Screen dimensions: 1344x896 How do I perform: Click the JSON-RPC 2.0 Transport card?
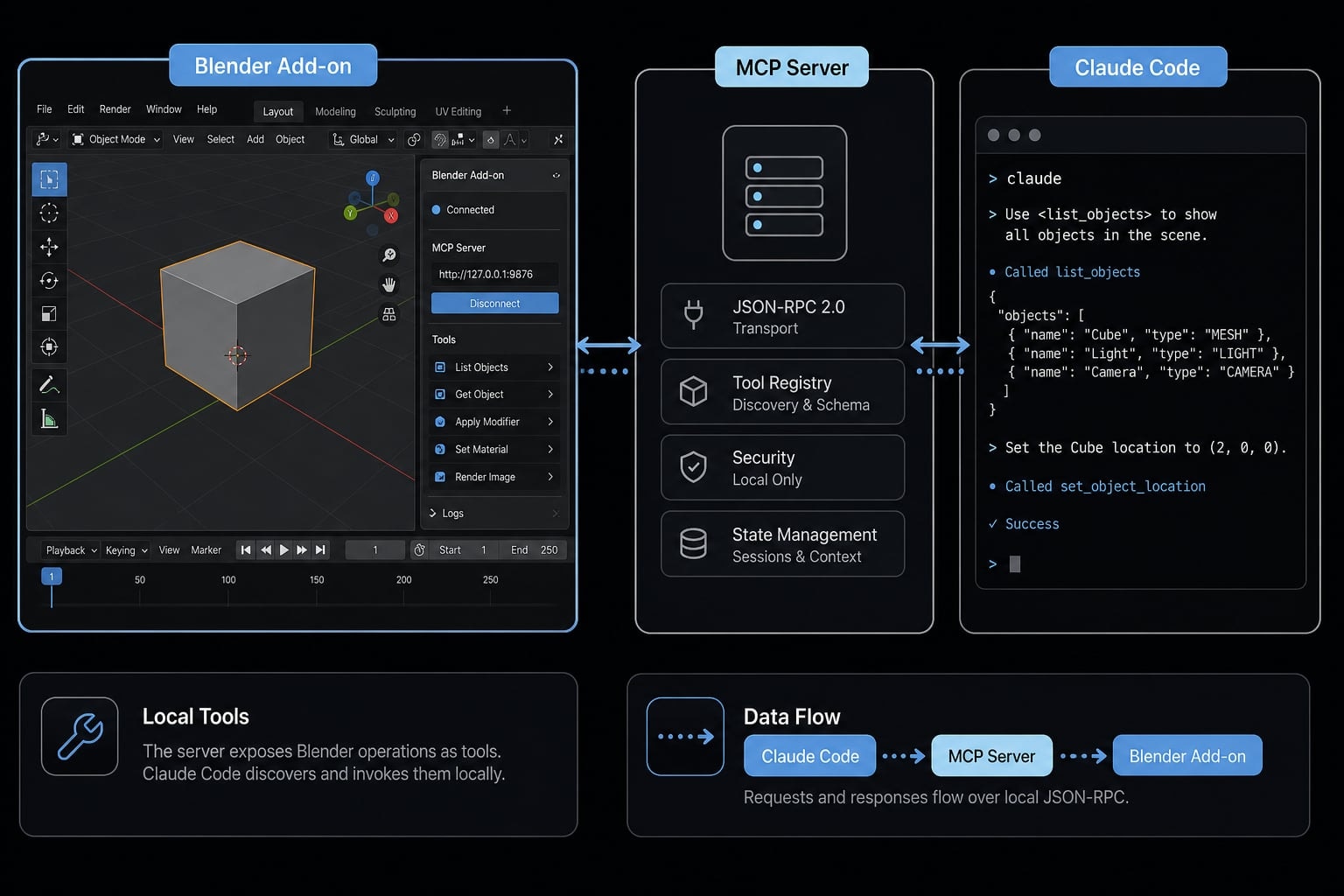pos(782,316)
